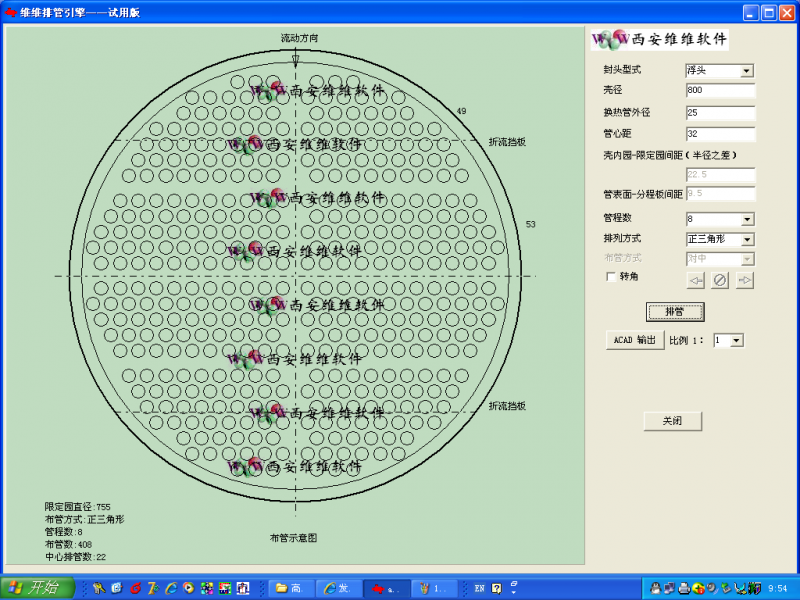Viewport: 800px width, 600px height.
Task: Click the number 53 beside the diagram
Action: (x=531, y=224)
